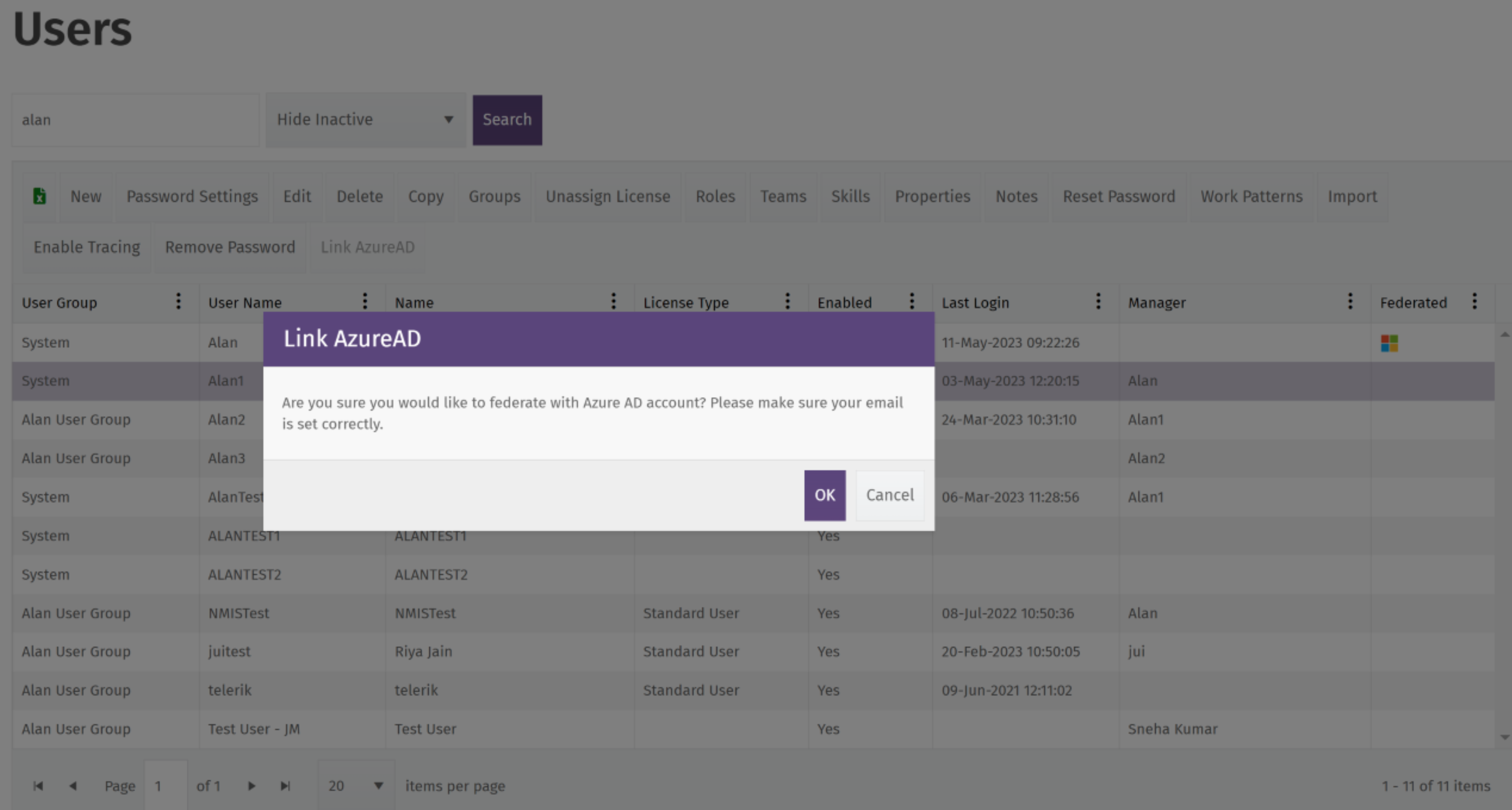
Task: Go to the first page arrow
Action: [38, 785]
